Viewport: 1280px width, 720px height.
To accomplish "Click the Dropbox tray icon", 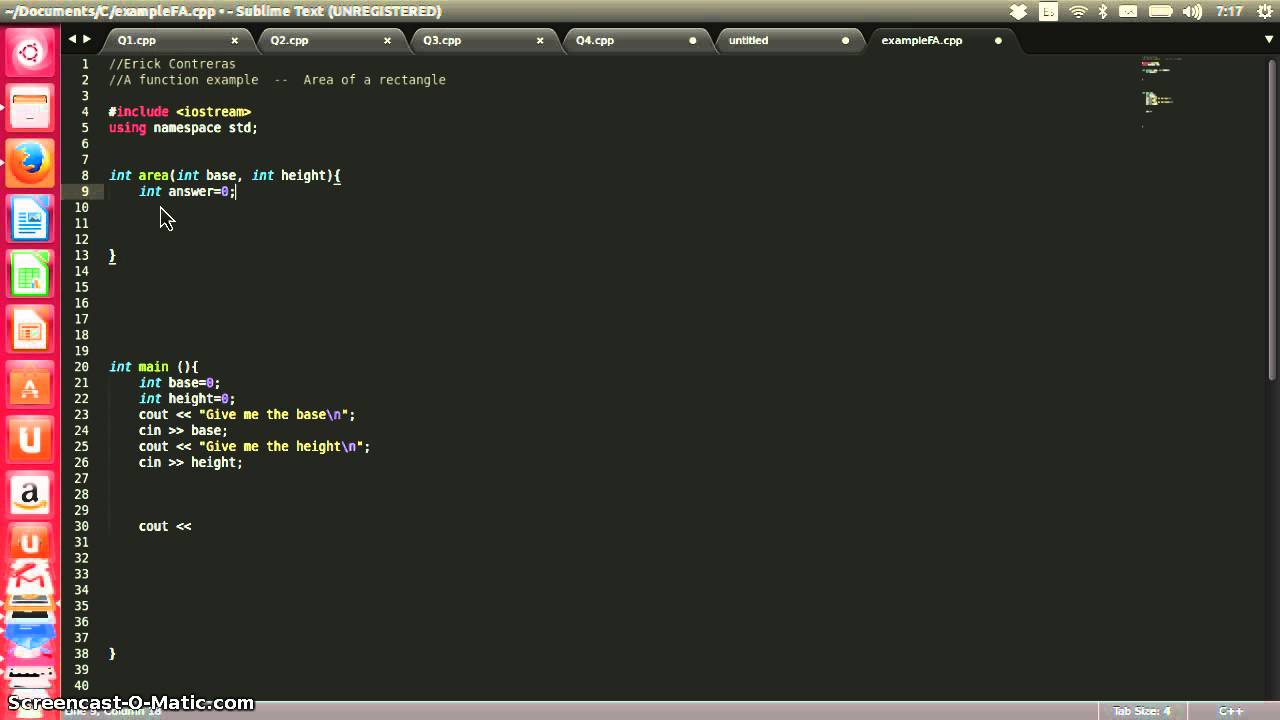I will [1018, 12].
